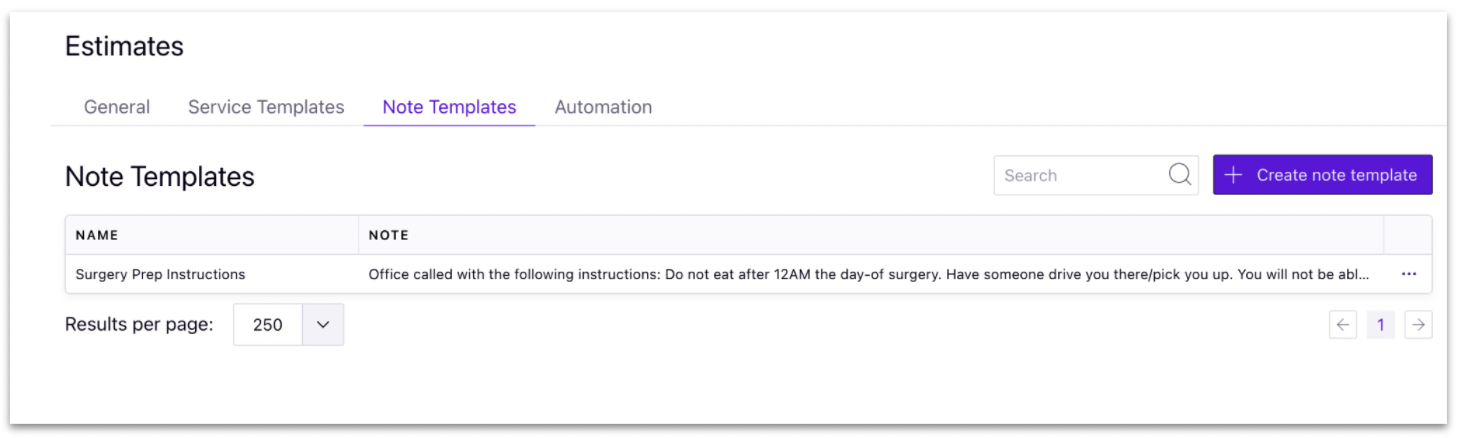Click the truncated note text starting "Office called"
Viewport: 1462px width, 438px height.
pyautogui.click(x=868, y=274)
